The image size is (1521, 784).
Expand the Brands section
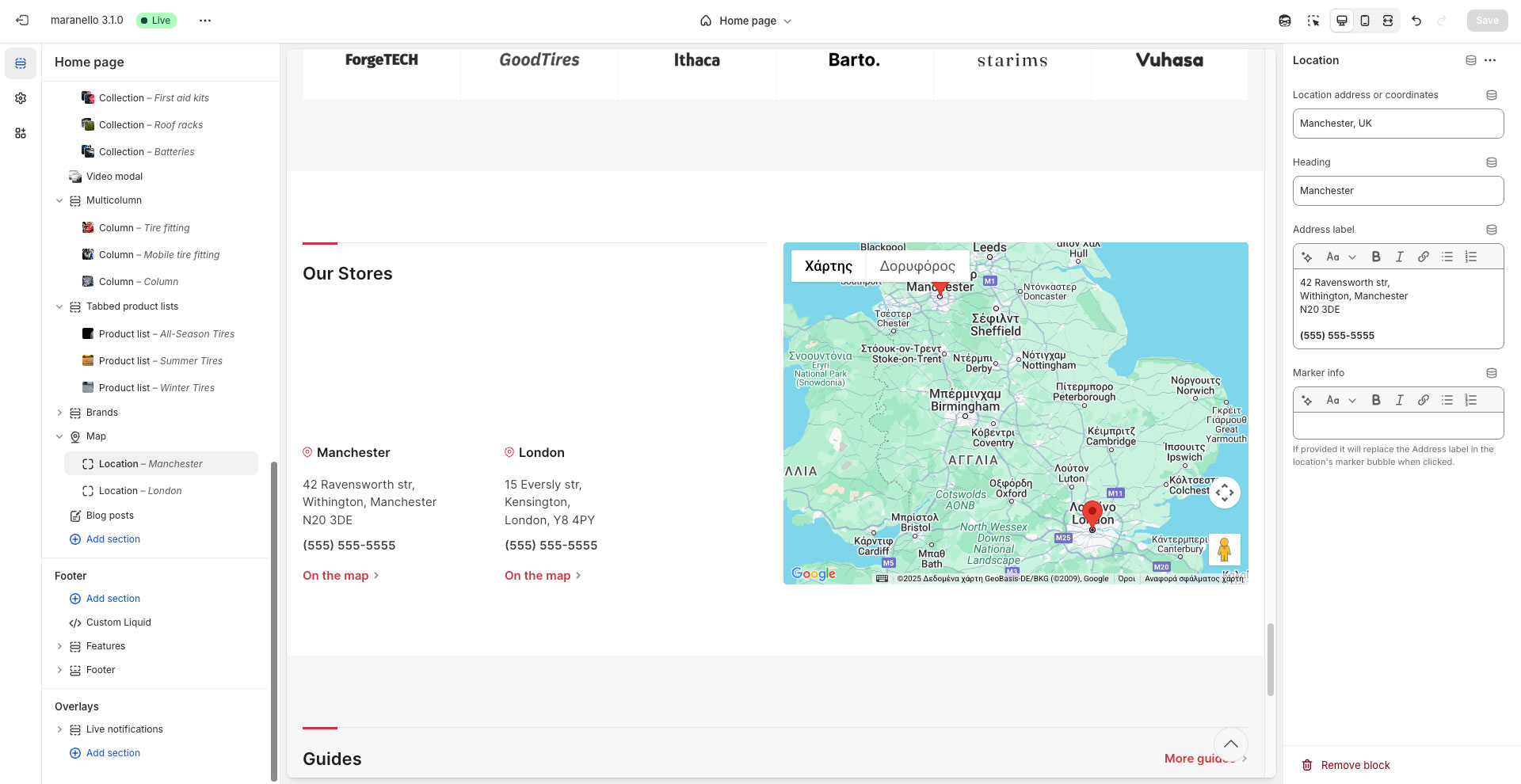click(59, 413)
